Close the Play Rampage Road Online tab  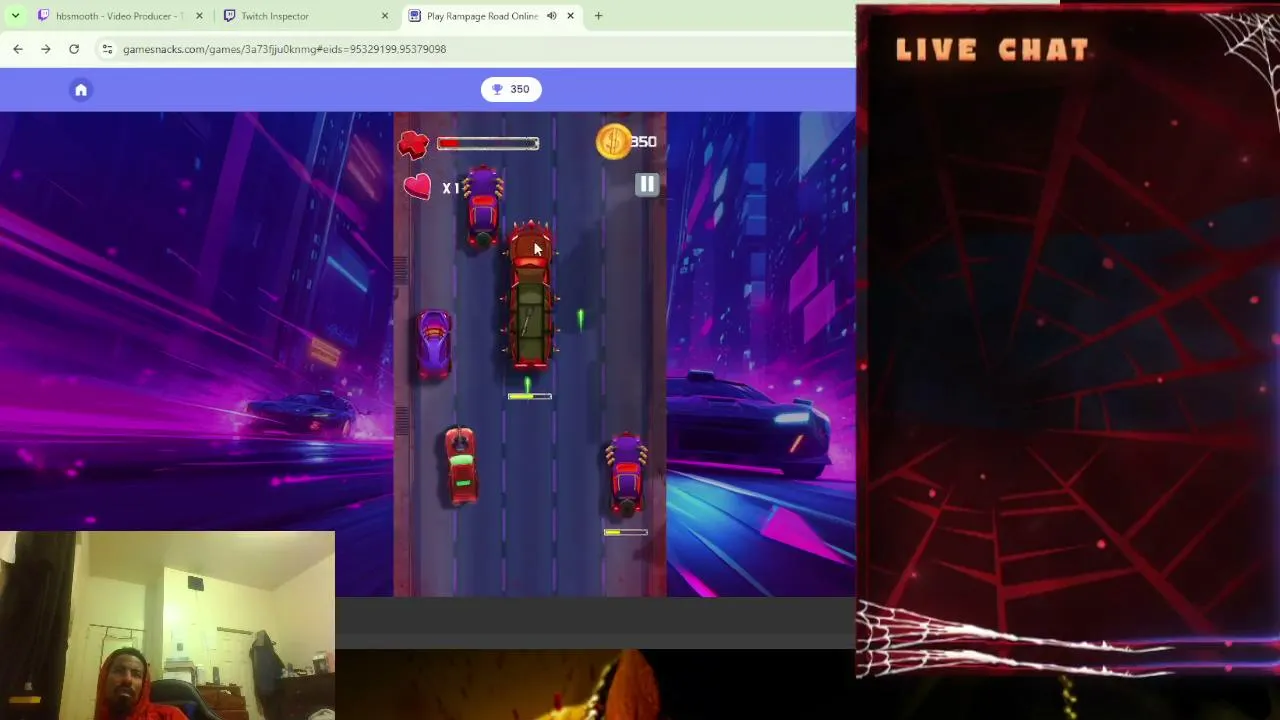pos(571,16)
